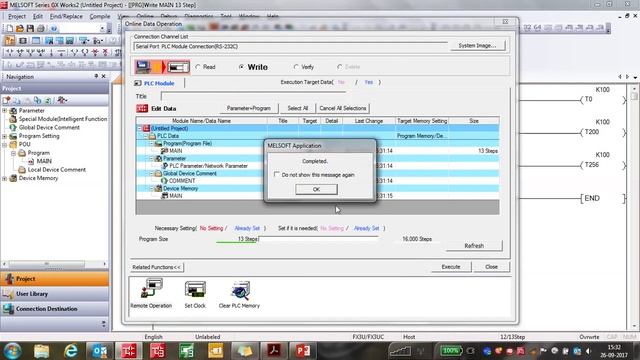Click the Print toolbar icon
Image resolution: width=640 pixels, height=360 pixels.
[x=41, y=29]
